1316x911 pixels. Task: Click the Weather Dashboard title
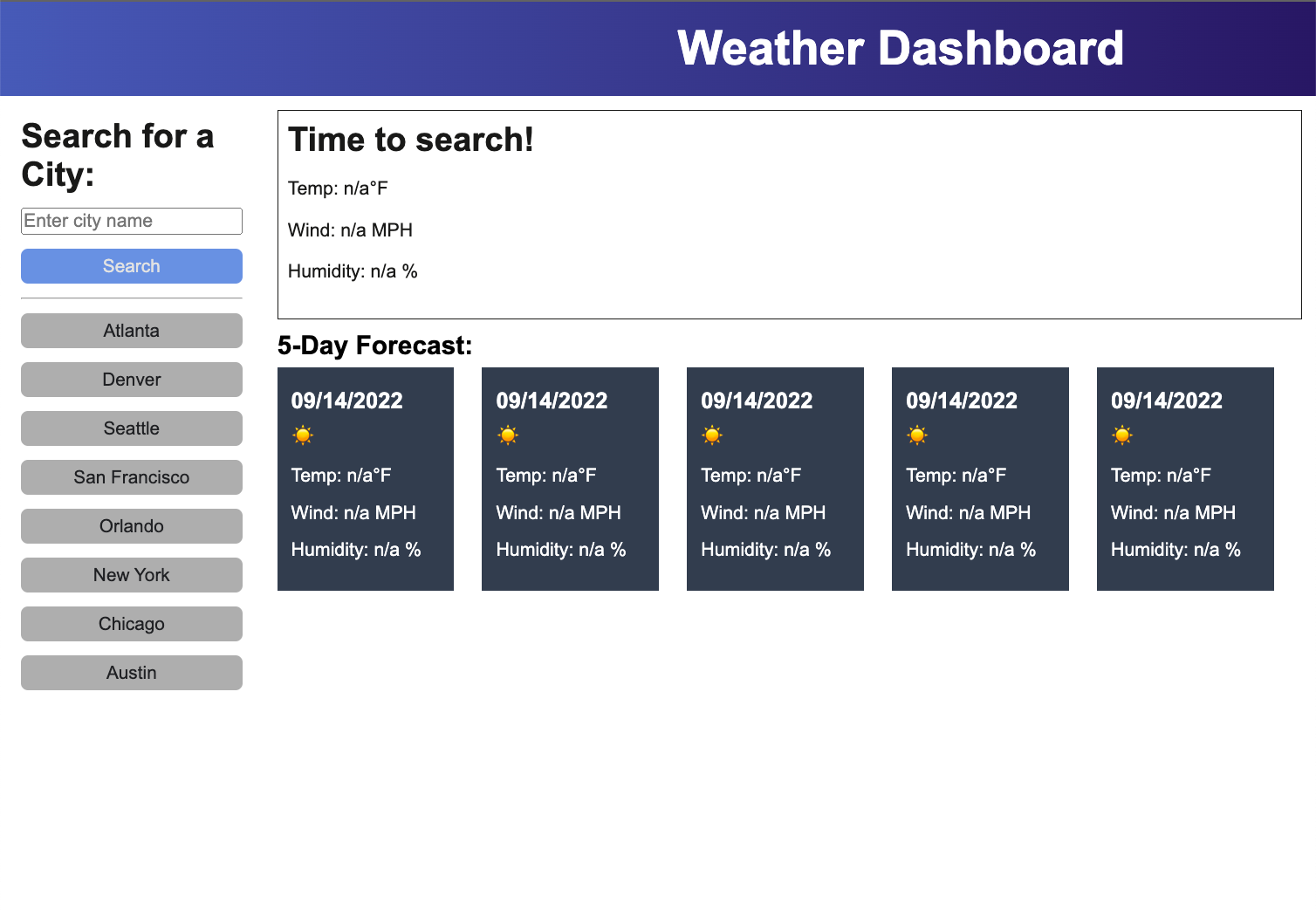(900, 48)
